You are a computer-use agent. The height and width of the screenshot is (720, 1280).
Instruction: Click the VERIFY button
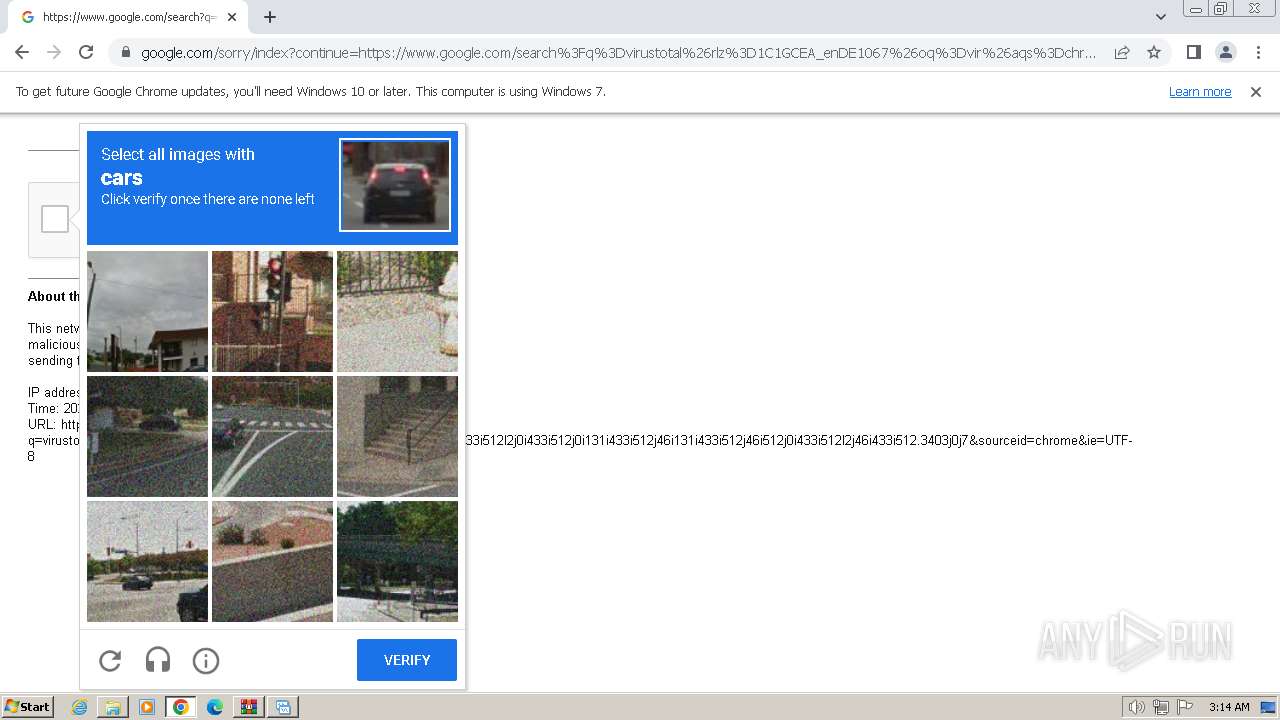407,660
